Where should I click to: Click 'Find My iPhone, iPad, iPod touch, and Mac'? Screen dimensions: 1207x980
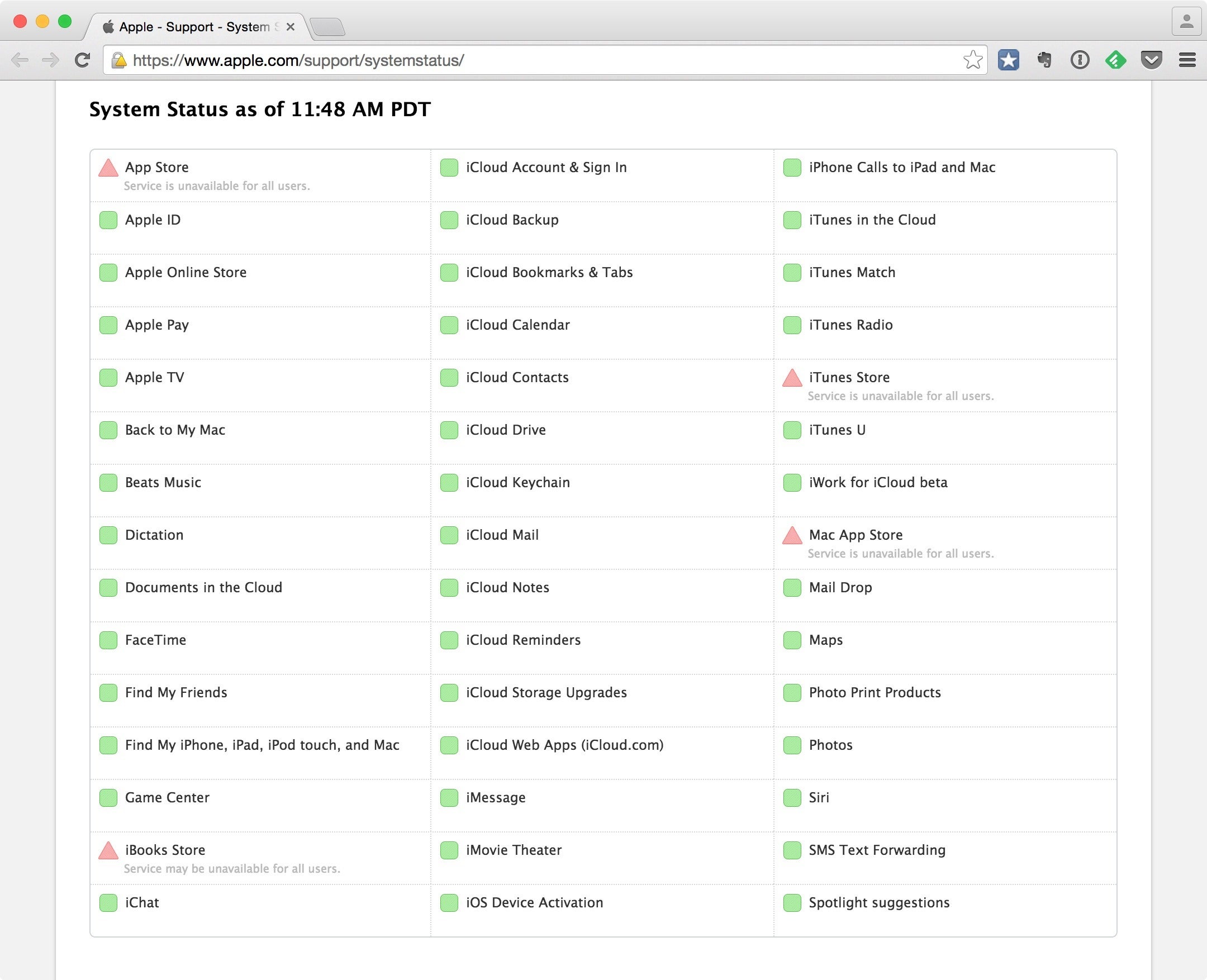[263, 745]
